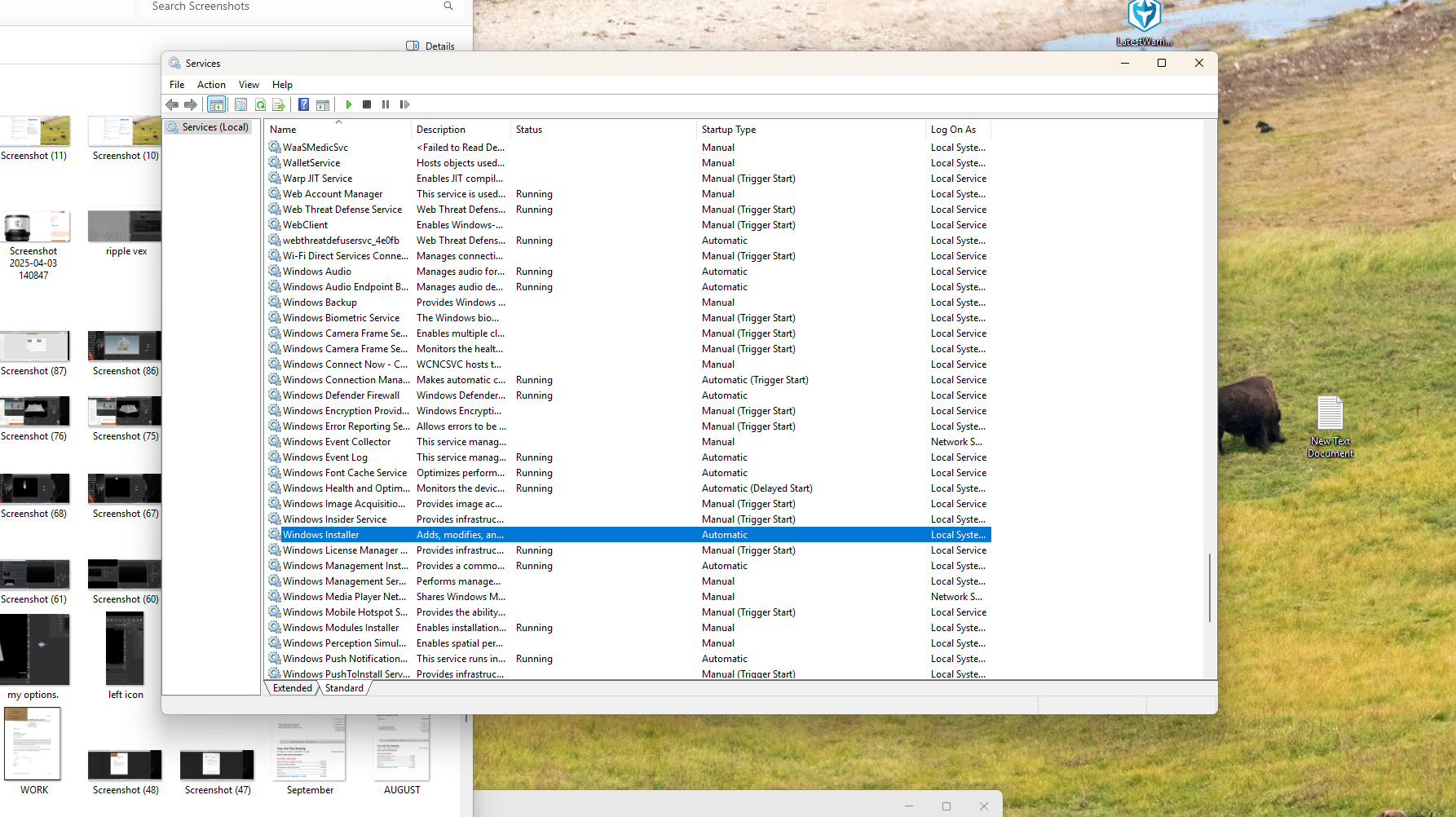Start the service with the green play button

(x=348, y=104)
